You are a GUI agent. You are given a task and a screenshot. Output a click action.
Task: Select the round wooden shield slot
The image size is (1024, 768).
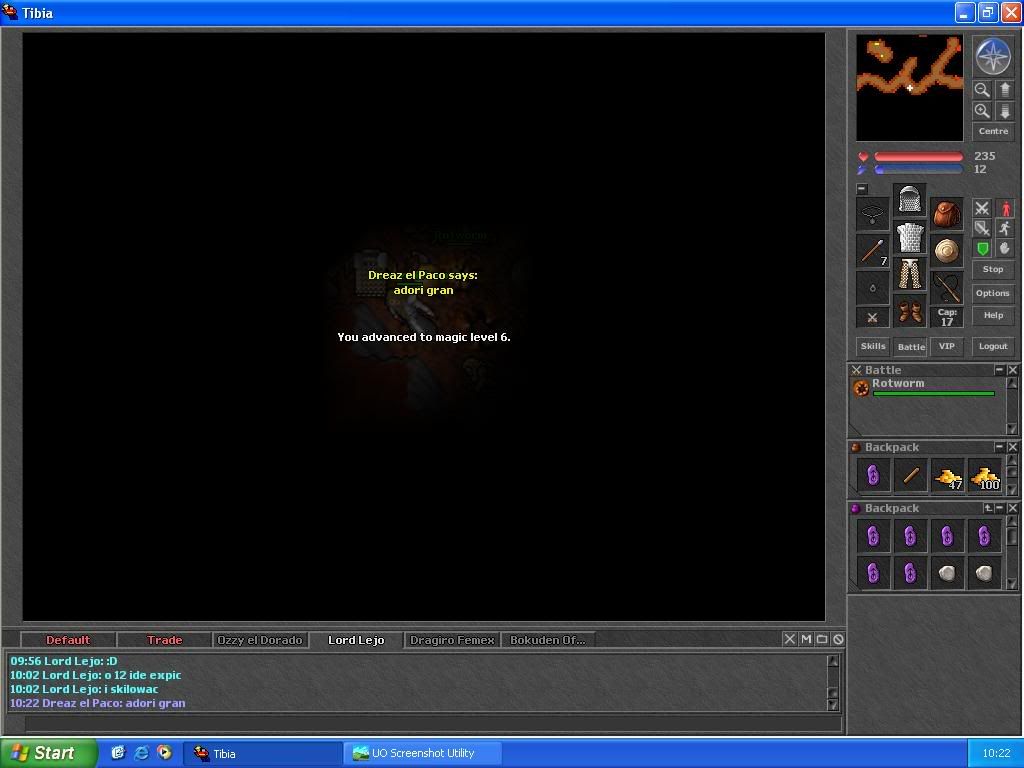pos(947,251)
